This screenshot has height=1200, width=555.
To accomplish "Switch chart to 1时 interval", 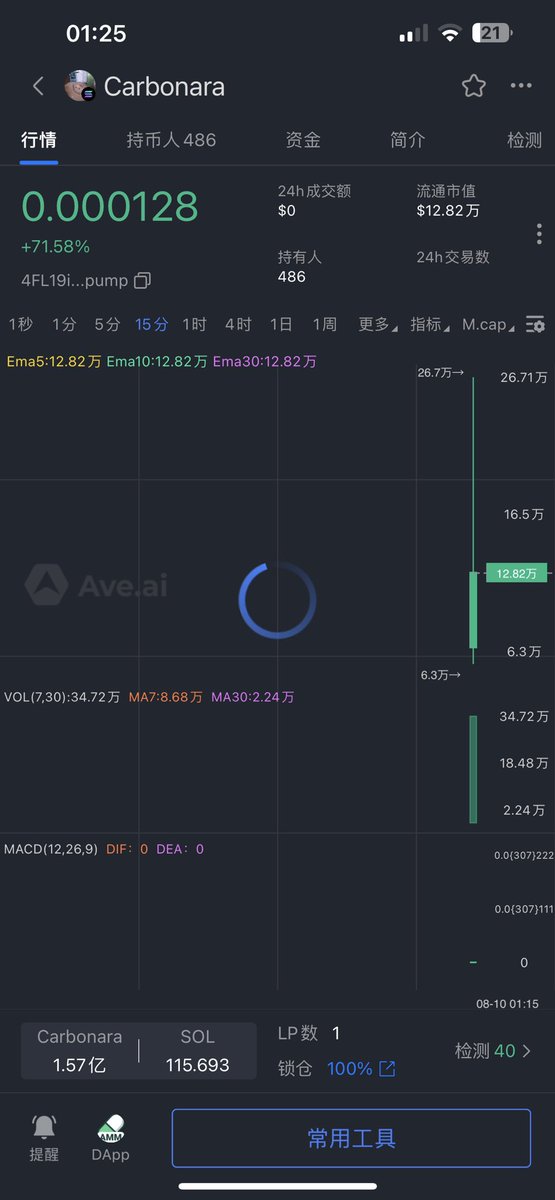I will click(194, 324).
